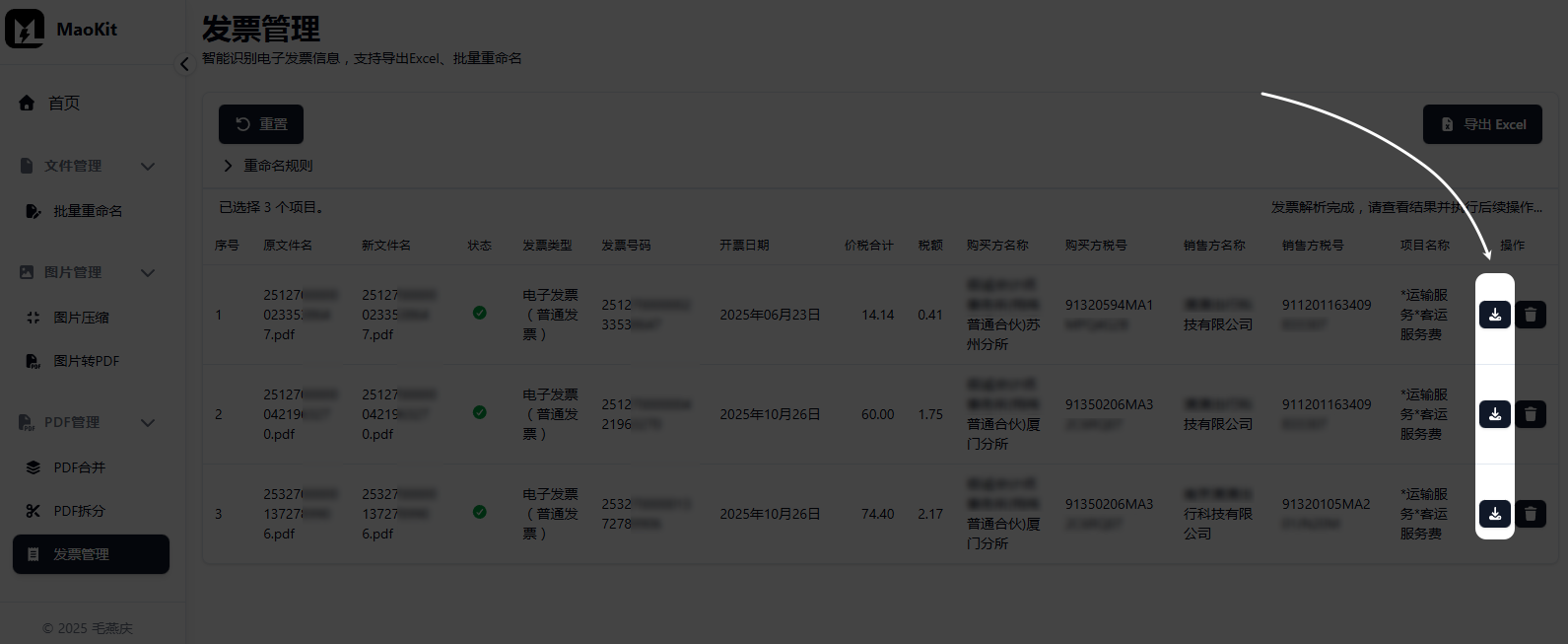Collapse the sidebar with the arrow button
The image size is (1568, 644).
tap(184, 64)
